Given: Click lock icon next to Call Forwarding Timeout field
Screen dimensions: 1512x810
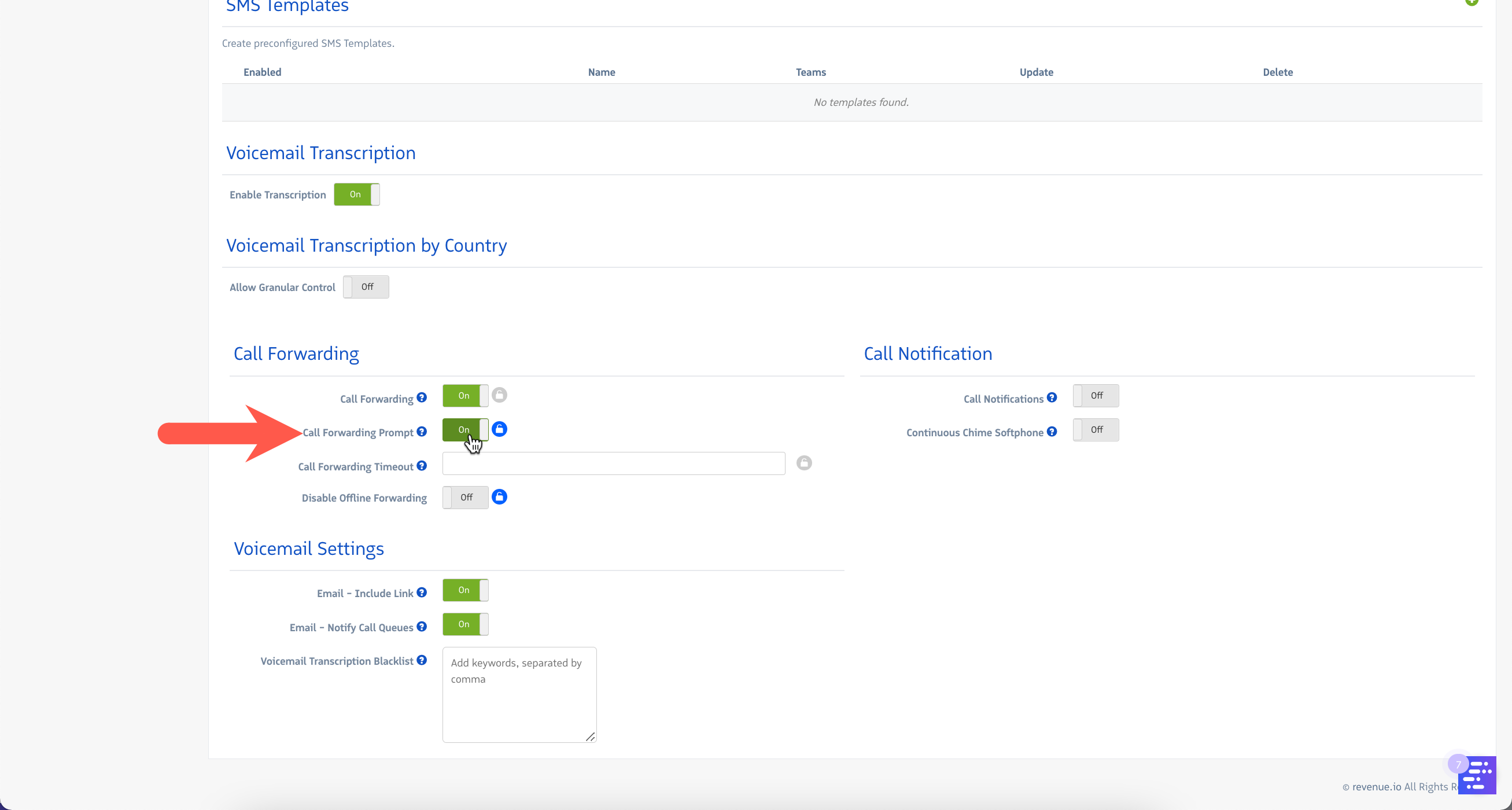Looking at the screenshot, I should 803,463.
